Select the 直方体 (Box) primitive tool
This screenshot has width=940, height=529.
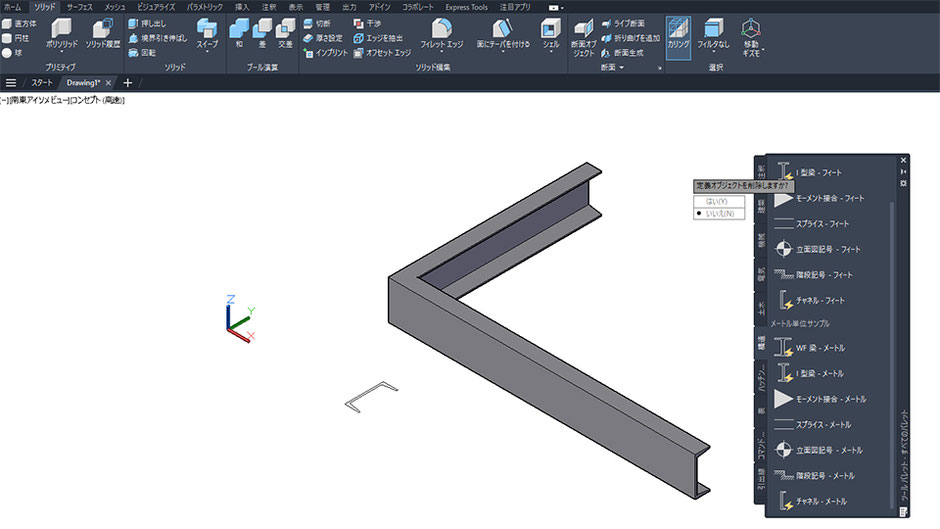coord(19,23)
